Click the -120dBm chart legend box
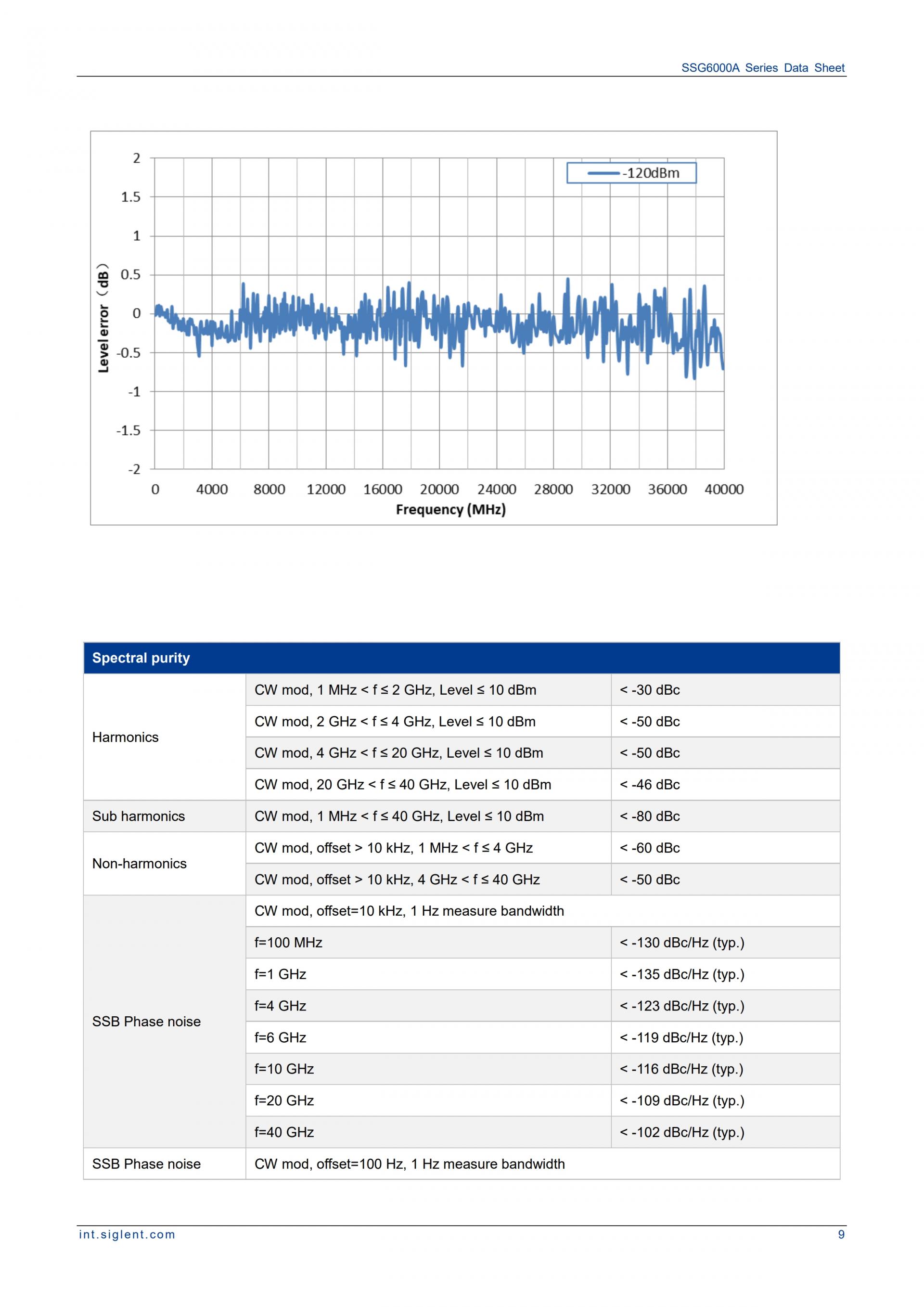Image resolution: width=924 pixels, height=1307 pixels. pyautogui.click(x=631, y=173)
